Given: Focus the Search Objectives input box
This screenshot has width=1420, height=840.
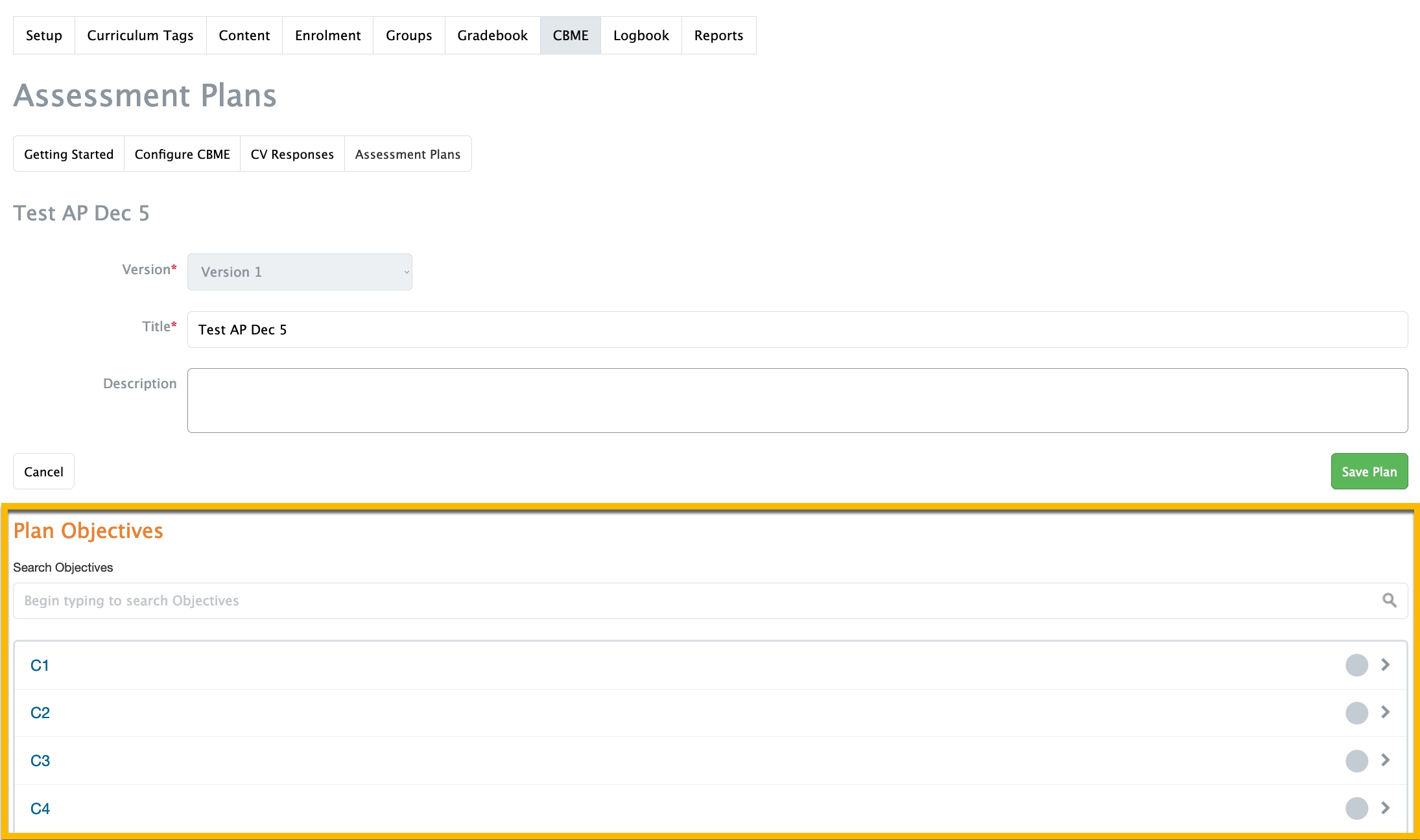Looking at the screenshot, I should [694, 601].
